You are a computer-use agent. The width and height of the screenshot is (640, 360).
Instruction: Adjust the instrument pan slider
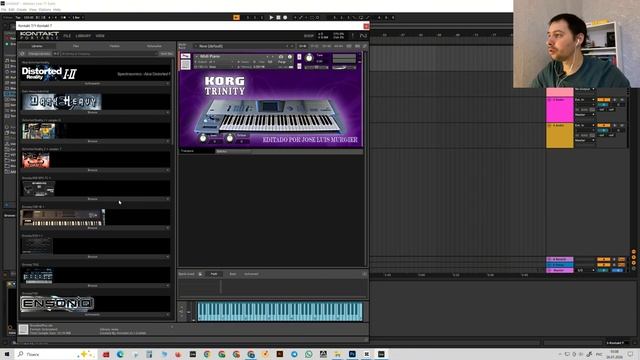[x=316, y=67]
